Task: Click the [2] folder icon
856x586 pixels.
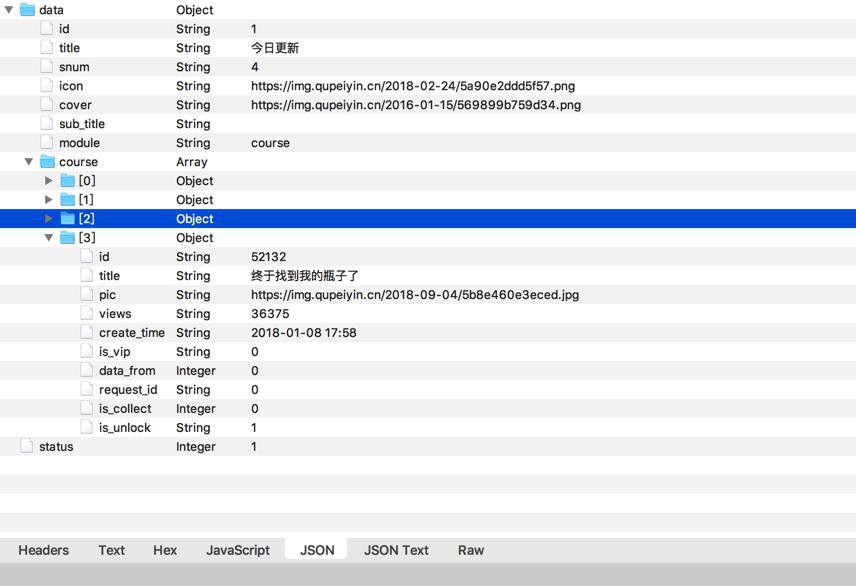Action: [x=67, y=218]
